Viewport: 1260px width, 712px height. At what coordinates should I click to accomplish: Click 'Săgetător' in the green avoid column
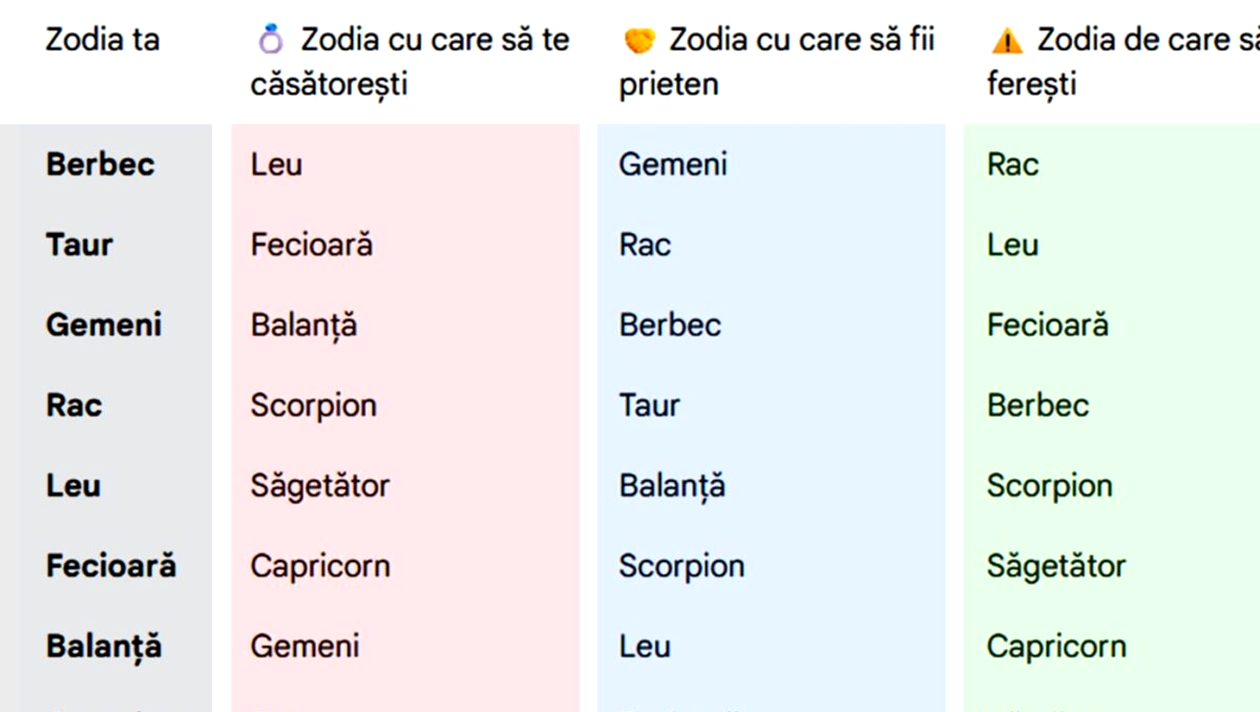point(1056,566)
